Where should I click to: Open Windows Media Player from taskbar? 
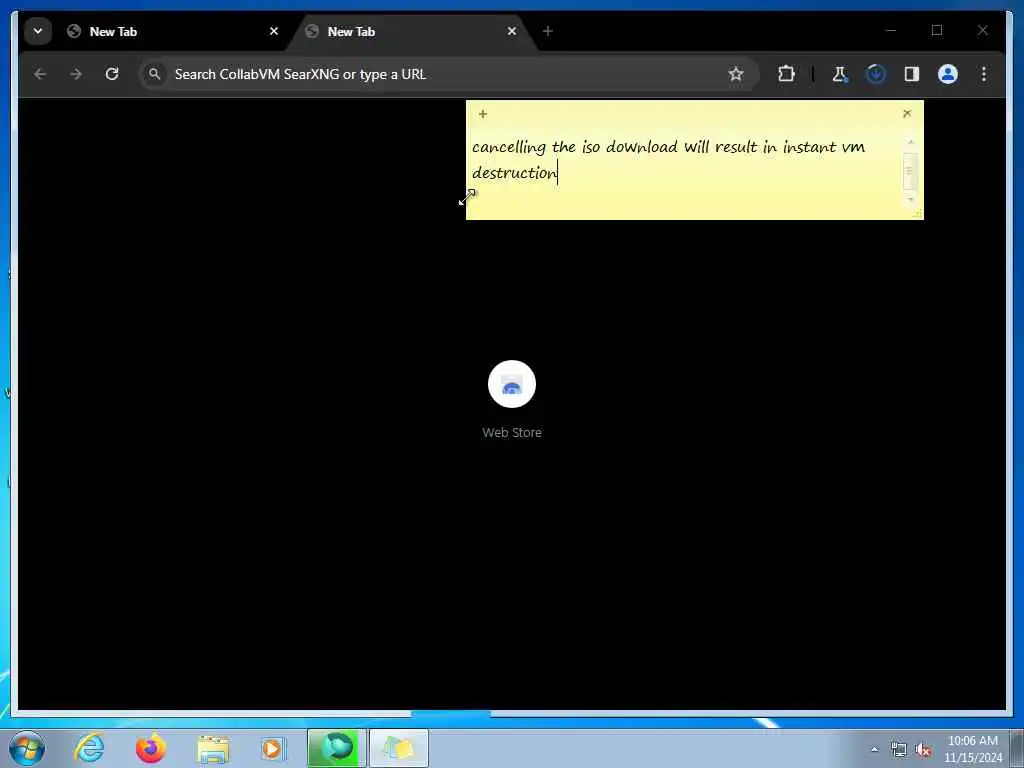tap(273, 748)
